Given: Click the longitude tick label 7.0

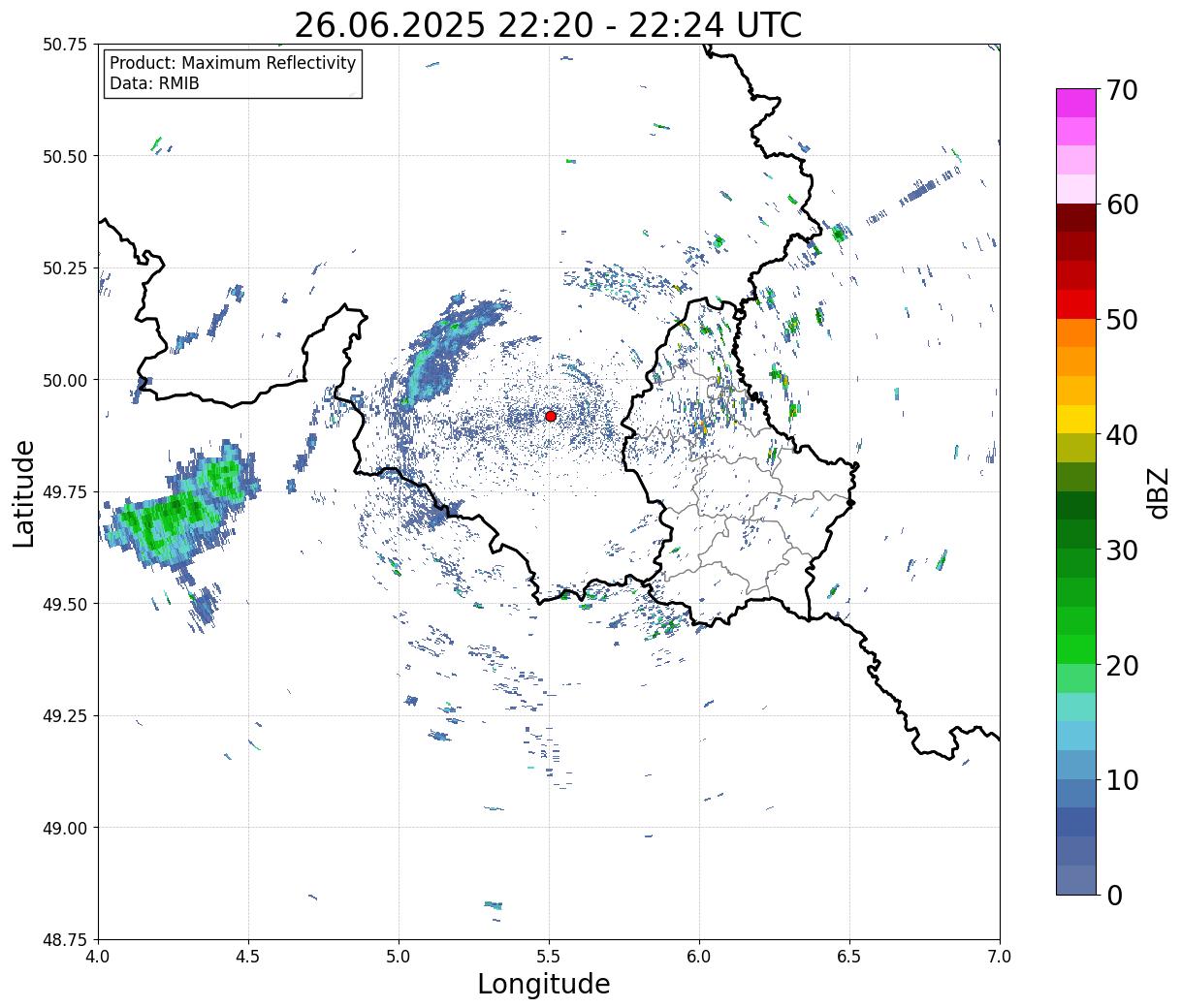Looking at the screenshot, I should [1000, 957].
